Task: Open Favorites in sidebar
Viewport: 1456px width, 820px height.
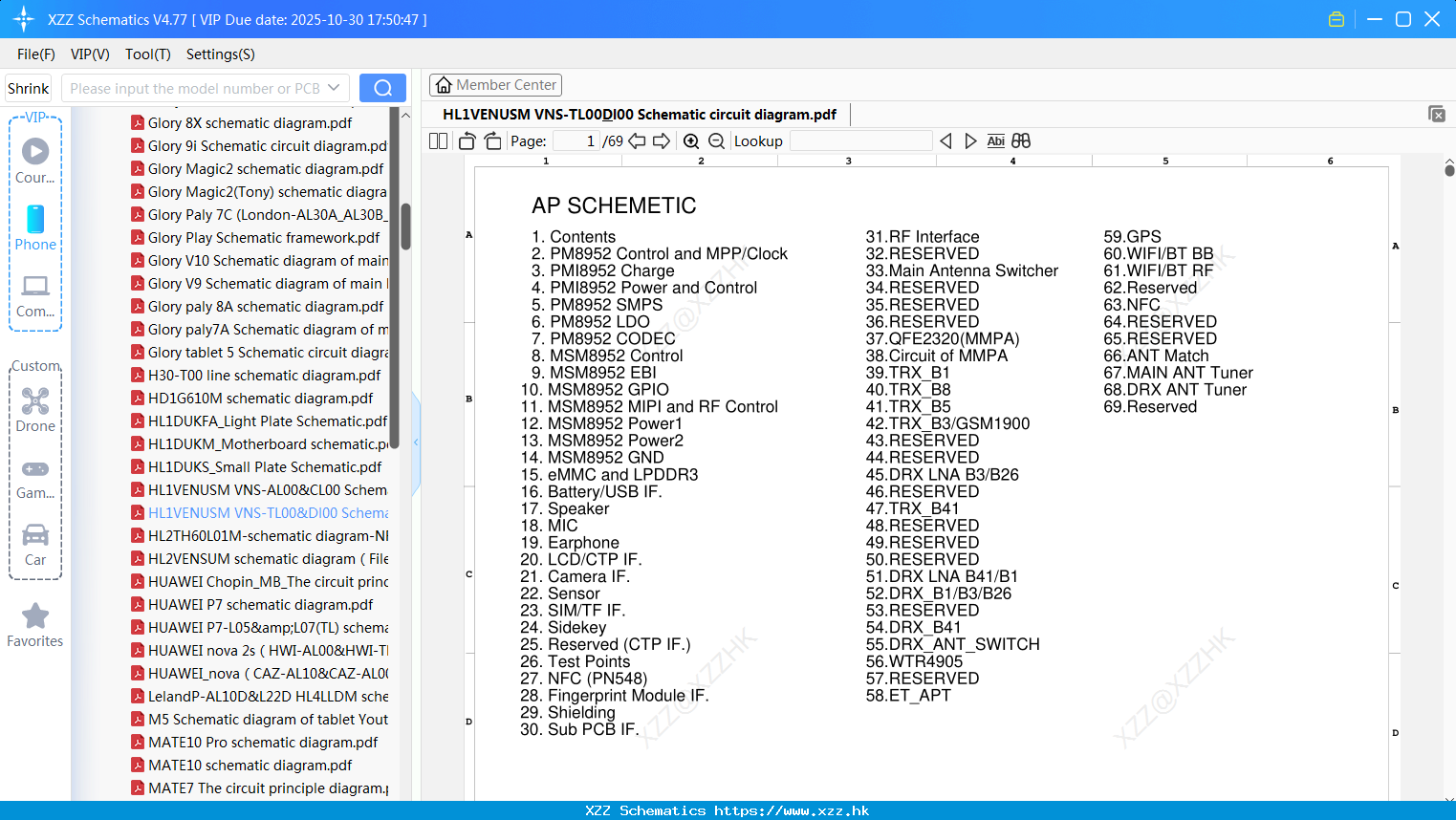Action: (35, 625)
